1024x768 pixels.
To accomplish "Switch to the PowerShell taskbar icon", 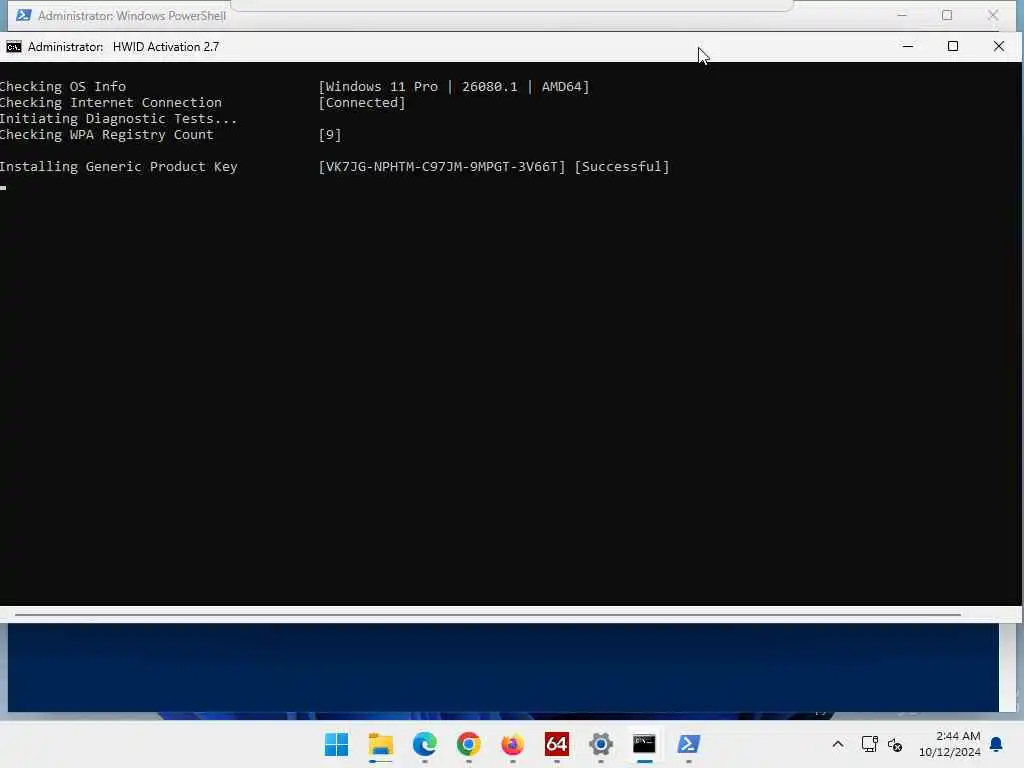I will 688,744.
